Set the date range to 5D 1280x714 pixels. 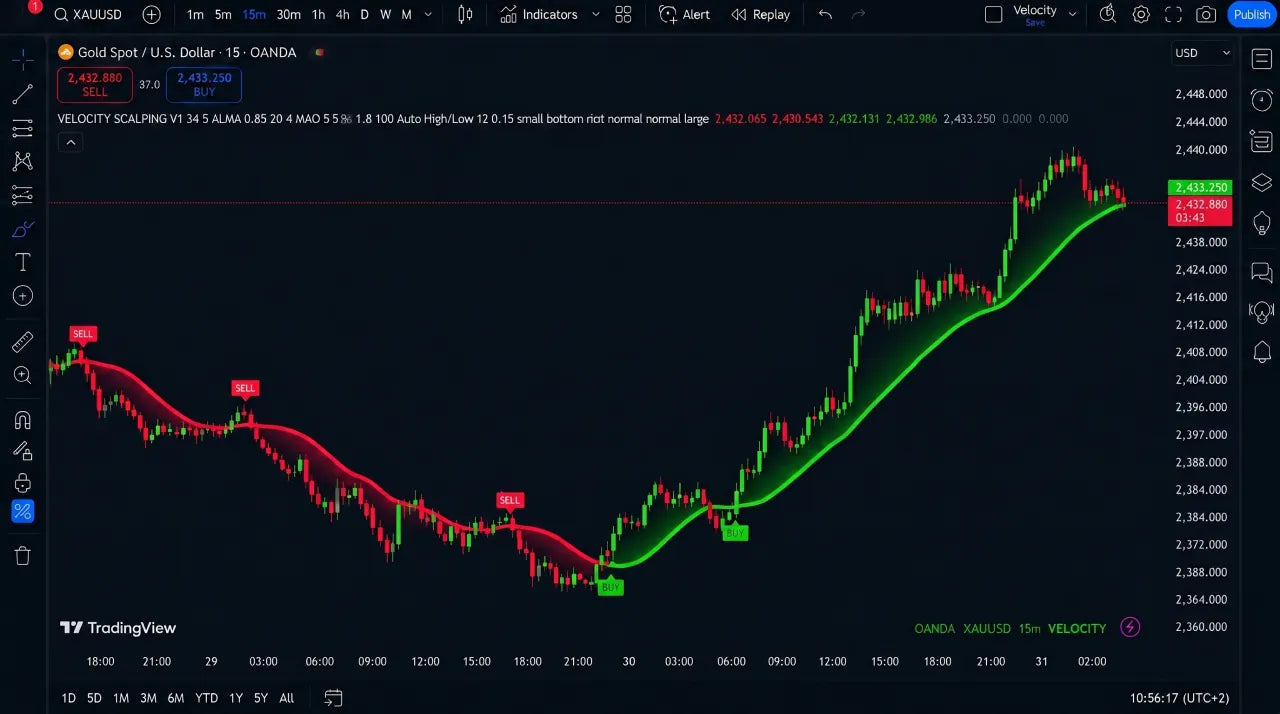94,698
